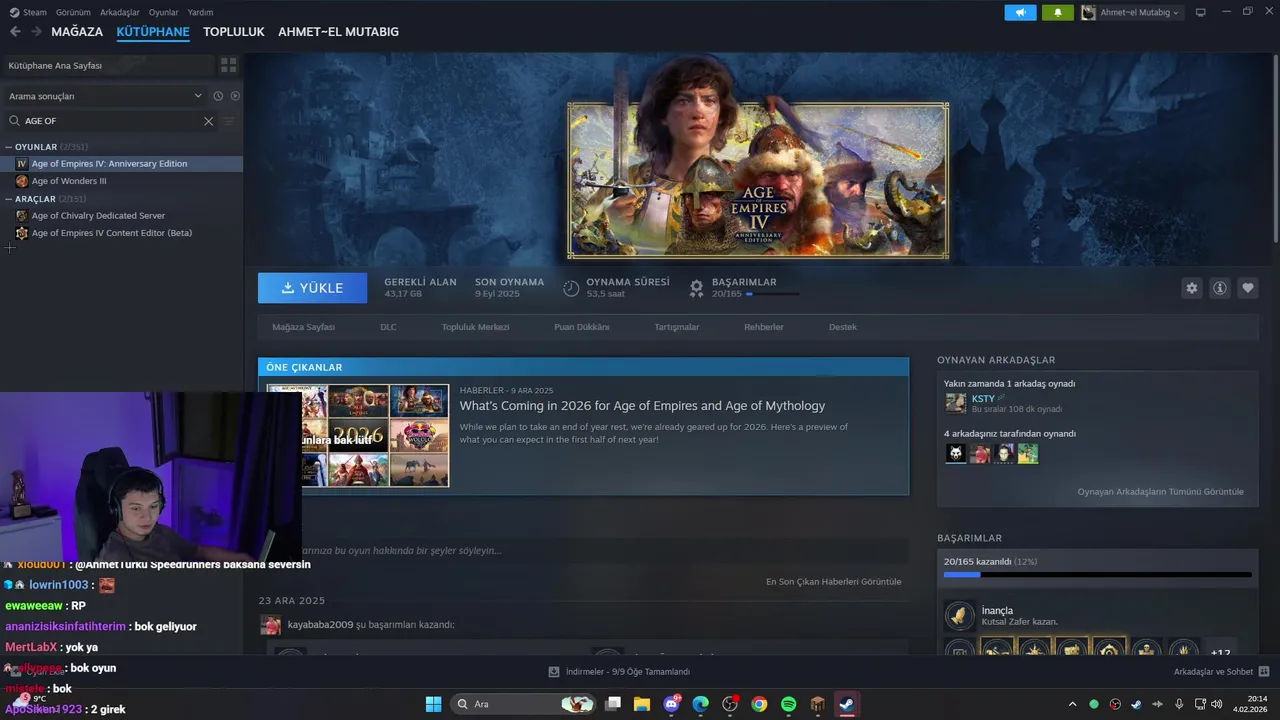
Task: Open File Explorer from the taskbar
Action: [x=642, y=704]
